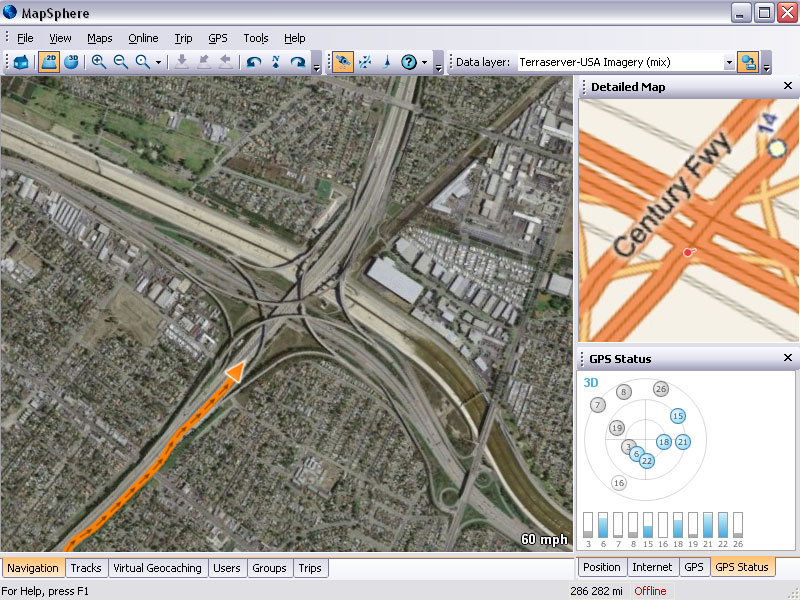Click the GPS antenna marker icon
The height and width of the screenshot is (600, 800).
pos(387,62)
